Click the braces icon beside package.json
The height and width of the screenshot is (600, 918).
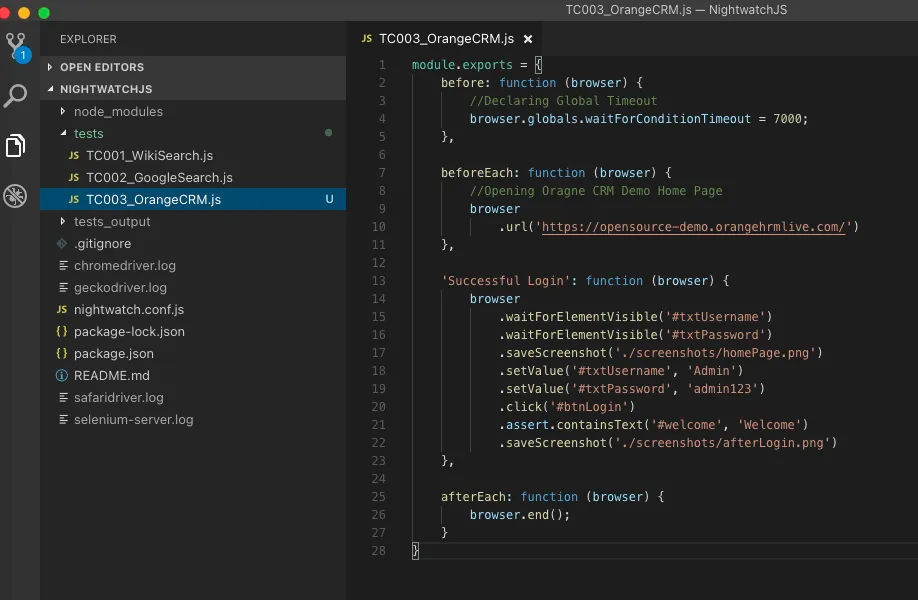(61, 354)
